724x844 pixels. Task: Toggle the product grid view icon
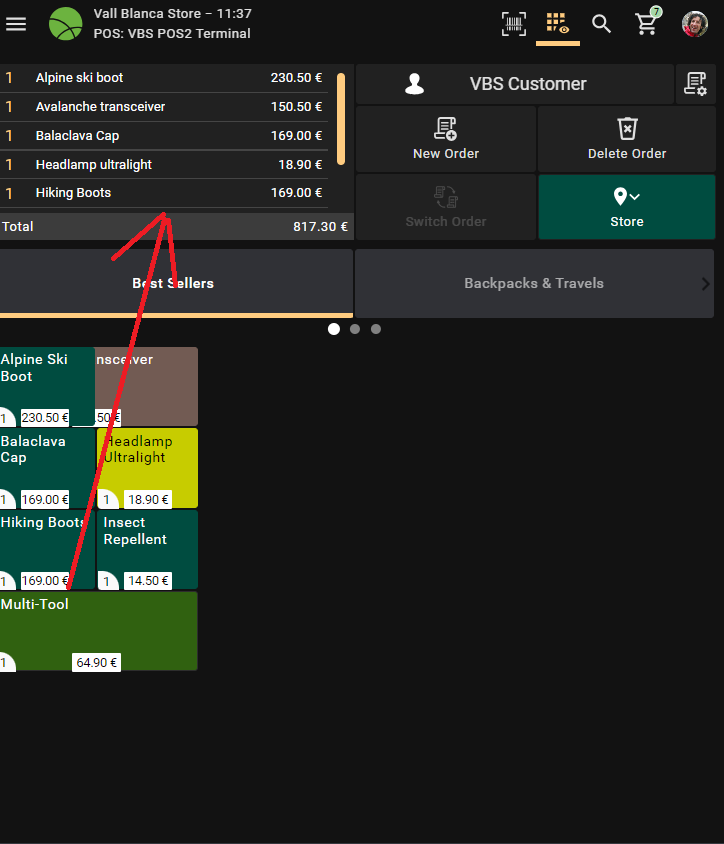coord(558,23)
